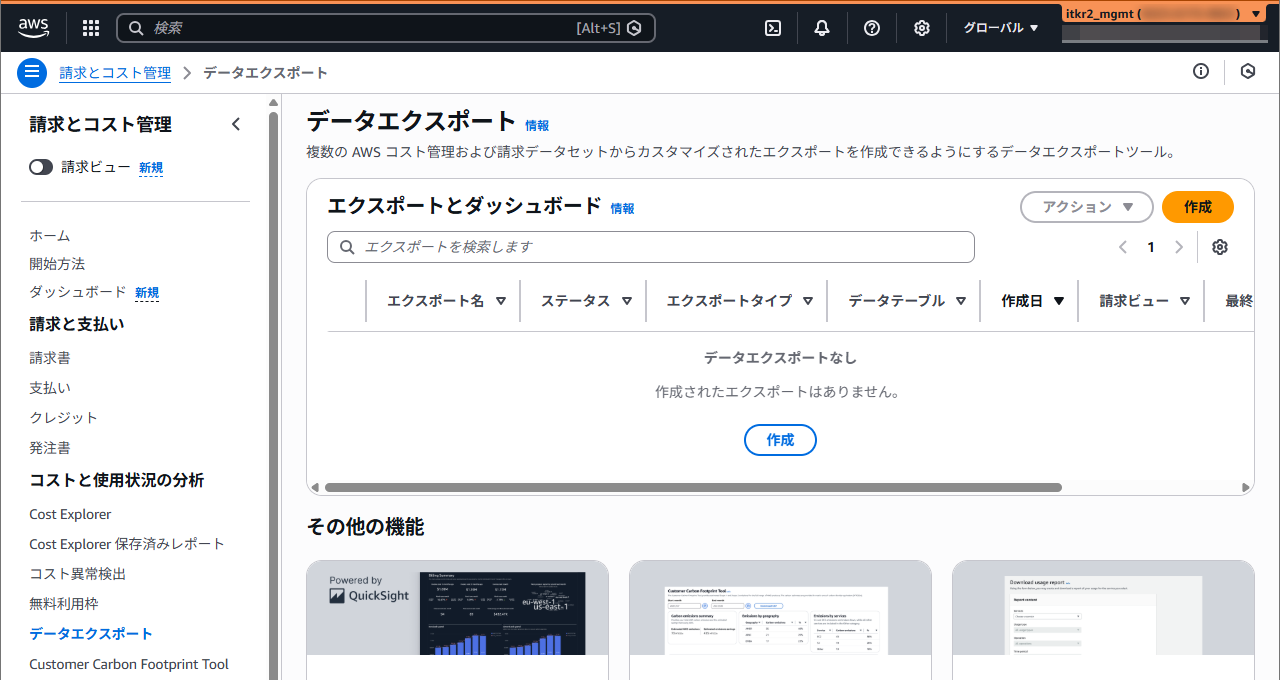Open Customer Carbon Footprint Tool link
Viewport: 1280px width, 680px height.
(129, 664)
